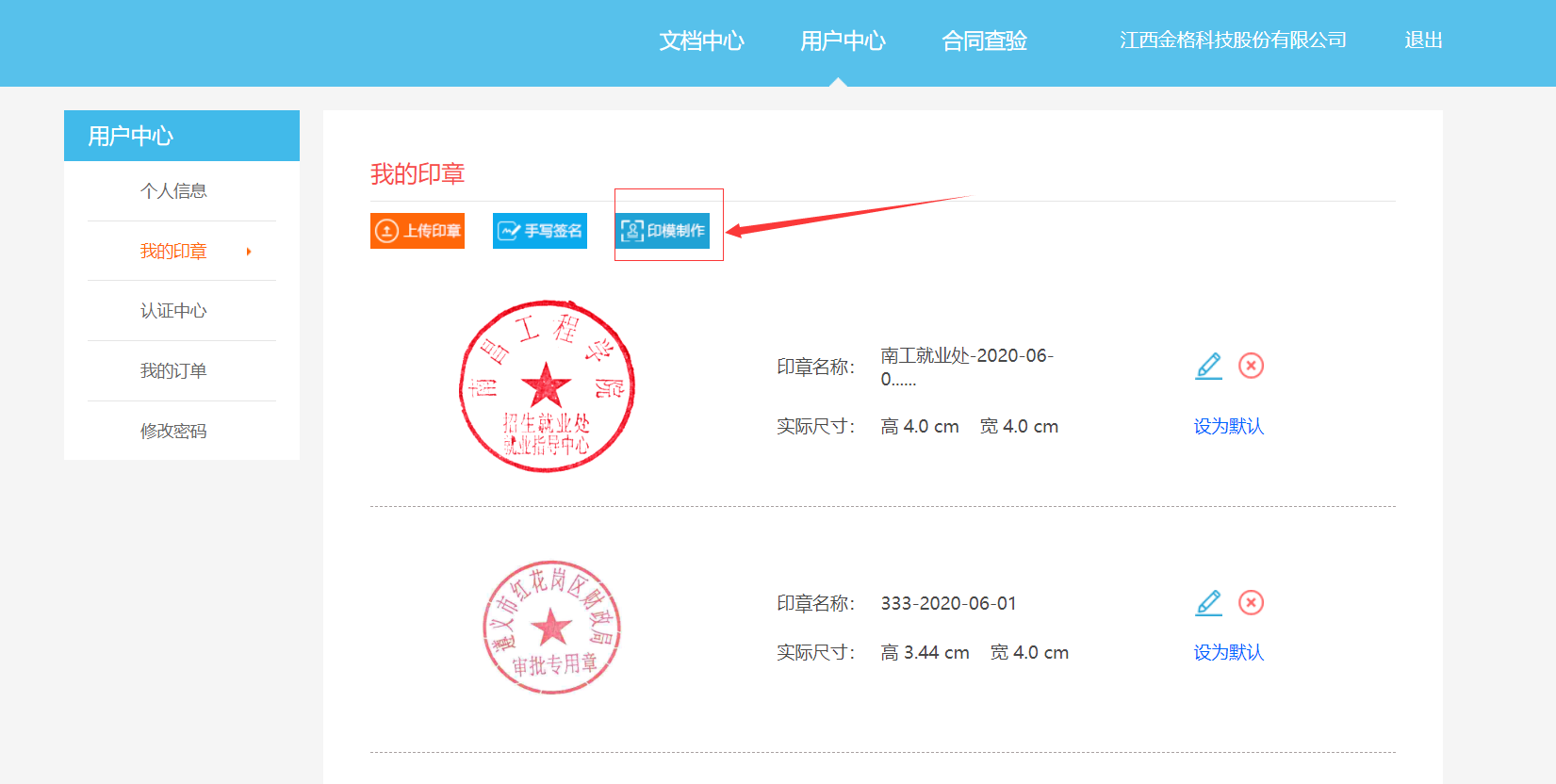Edit the 333-2020-06-01 seal with pencil icon
The image size is (1556, 784).
point(1208,603)
